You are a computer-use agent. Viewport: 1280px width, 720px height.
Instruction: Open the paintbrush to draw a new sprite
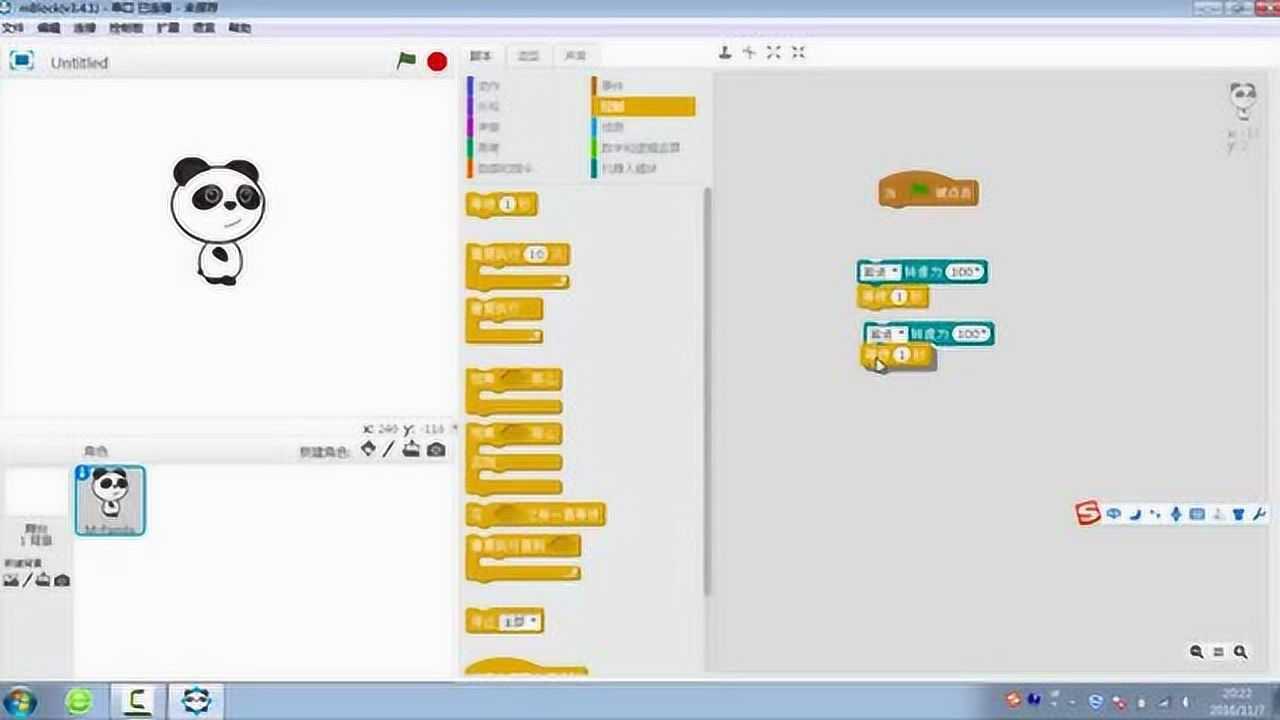coord(388,450)
